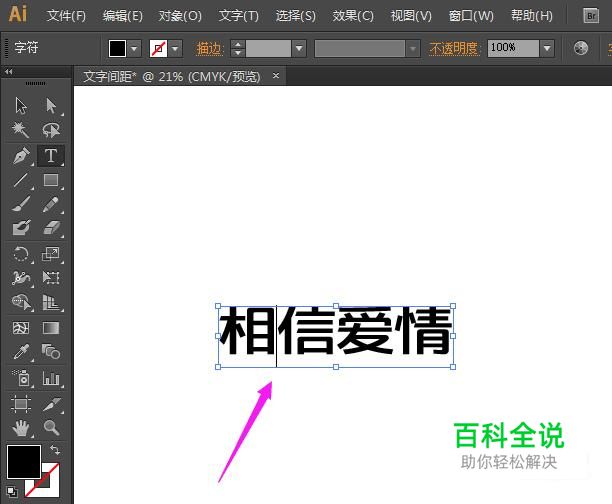The height and width of the screenshot is (504, 612).
Task: Choose the Eyedropper tool
Action: 21,352
